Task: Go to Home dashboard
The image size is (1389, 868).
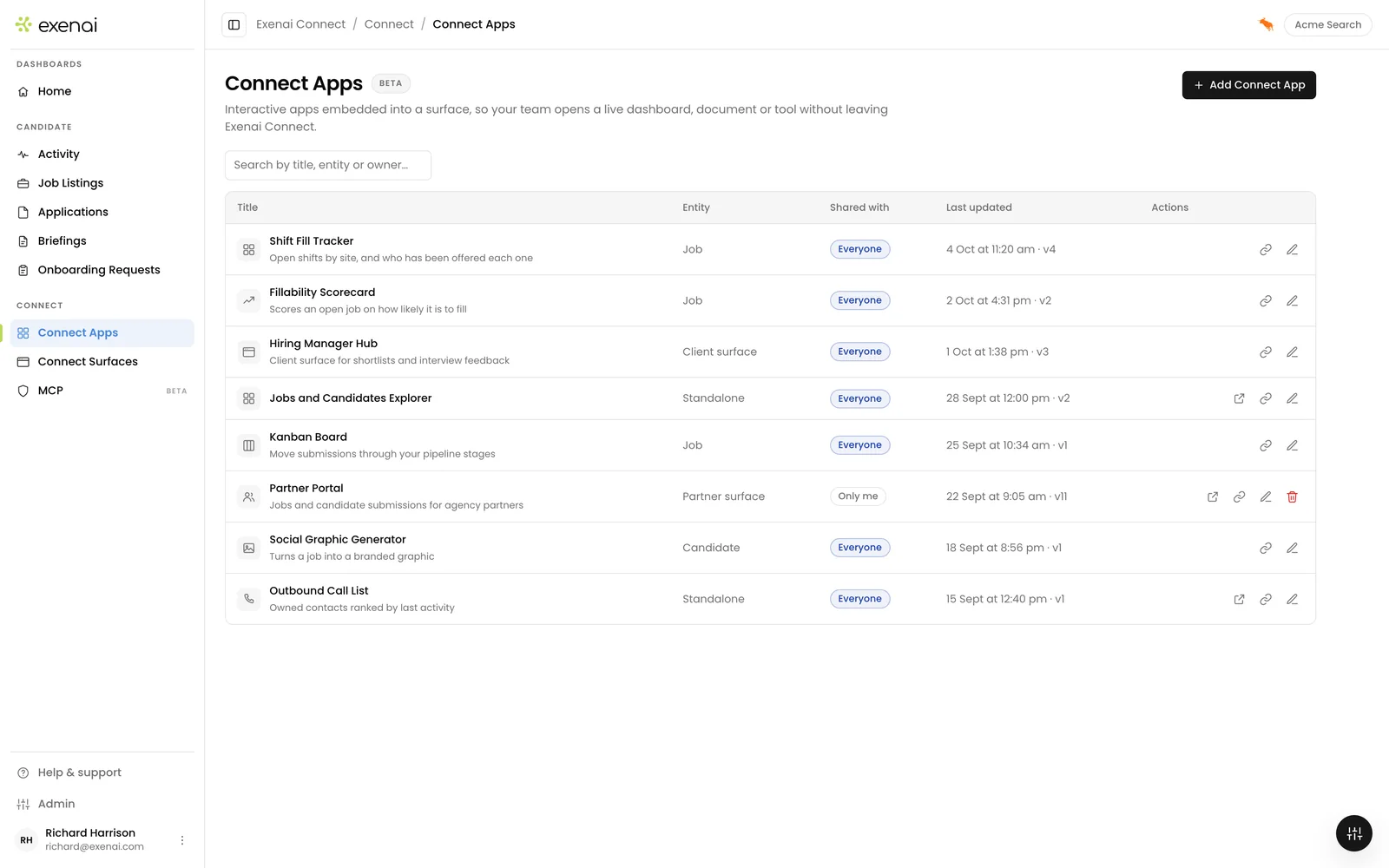Action: (102, 91)
